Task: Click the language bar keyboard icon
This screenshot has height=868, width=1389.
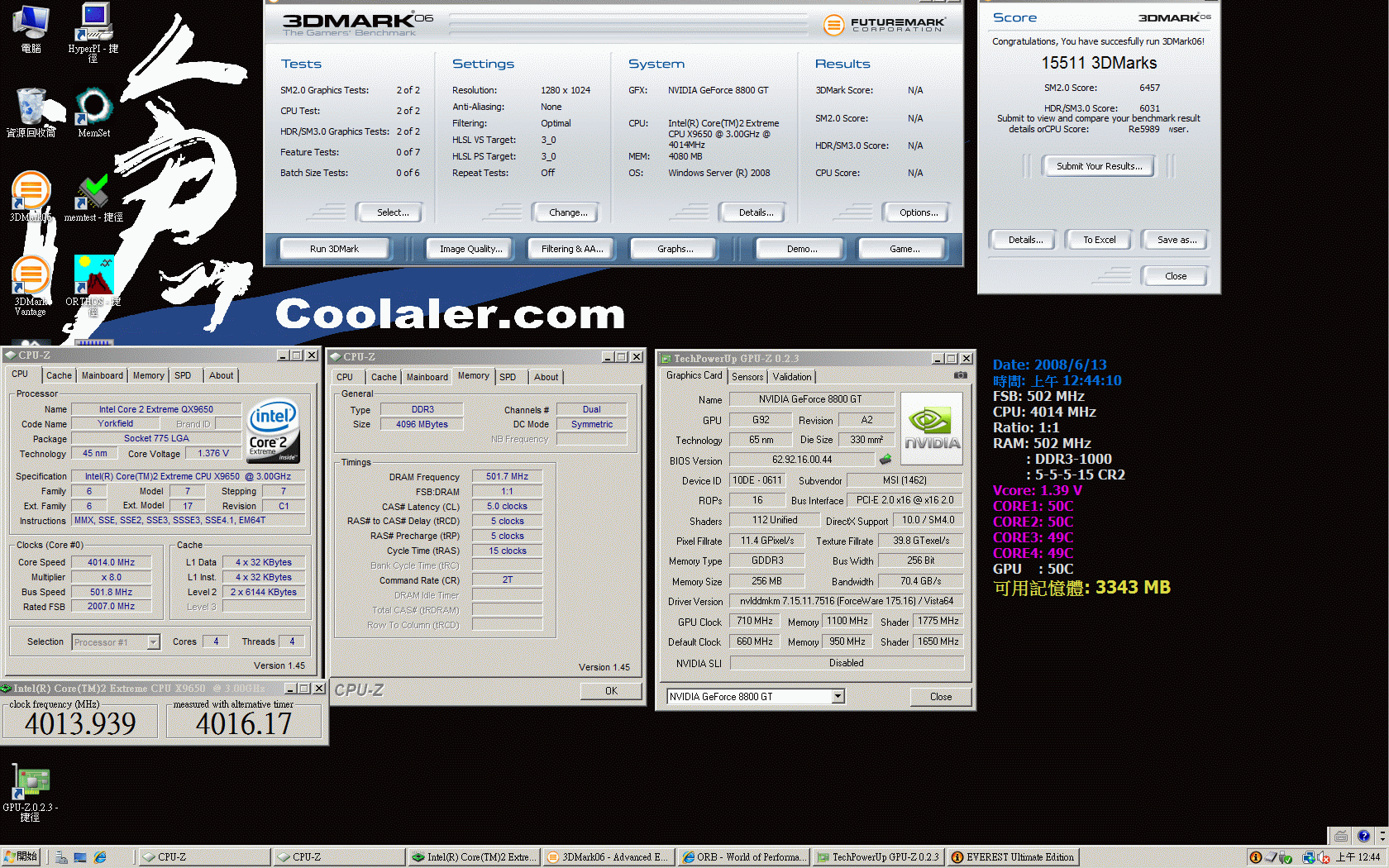Action: pyautogui.click(x=1341, y=836)
